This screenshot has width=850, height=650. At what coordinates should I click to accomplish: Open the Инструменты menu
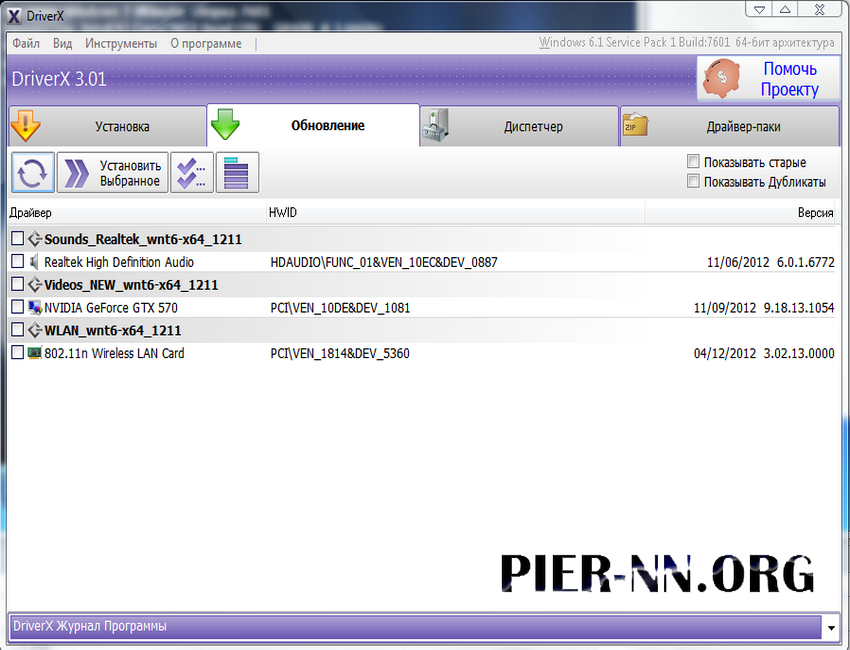point(121,43)
